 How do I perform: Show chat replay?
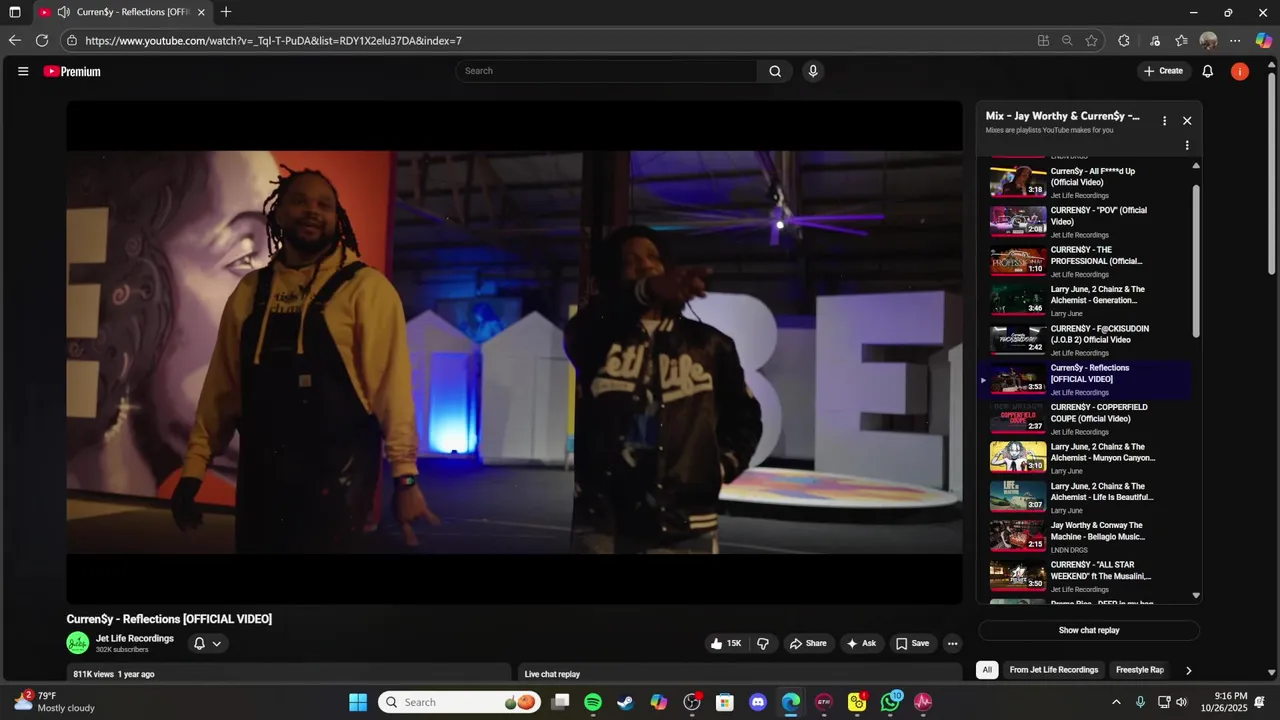tap(1089, 630)
